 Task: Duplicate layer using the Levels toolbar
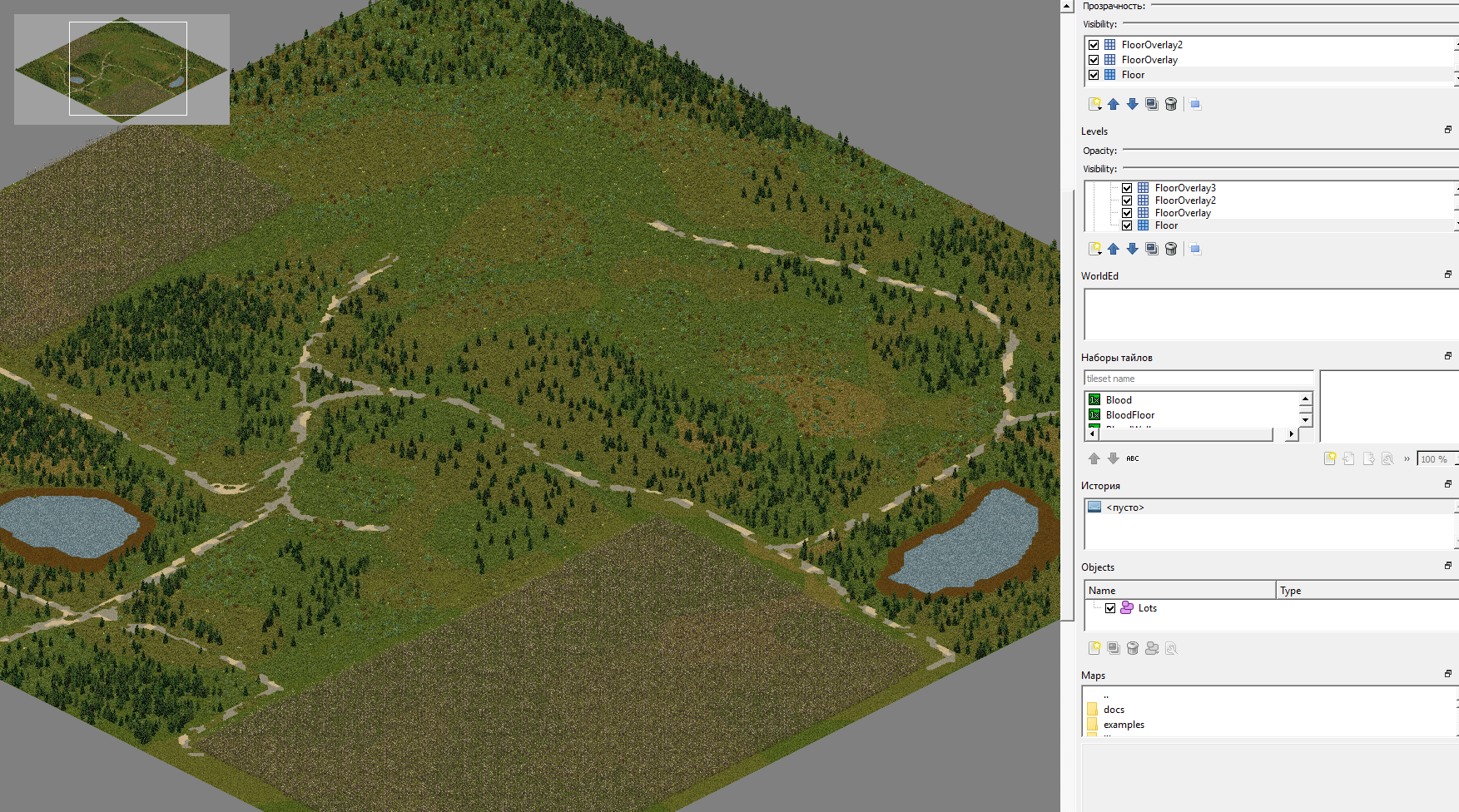coord(1152,249)
